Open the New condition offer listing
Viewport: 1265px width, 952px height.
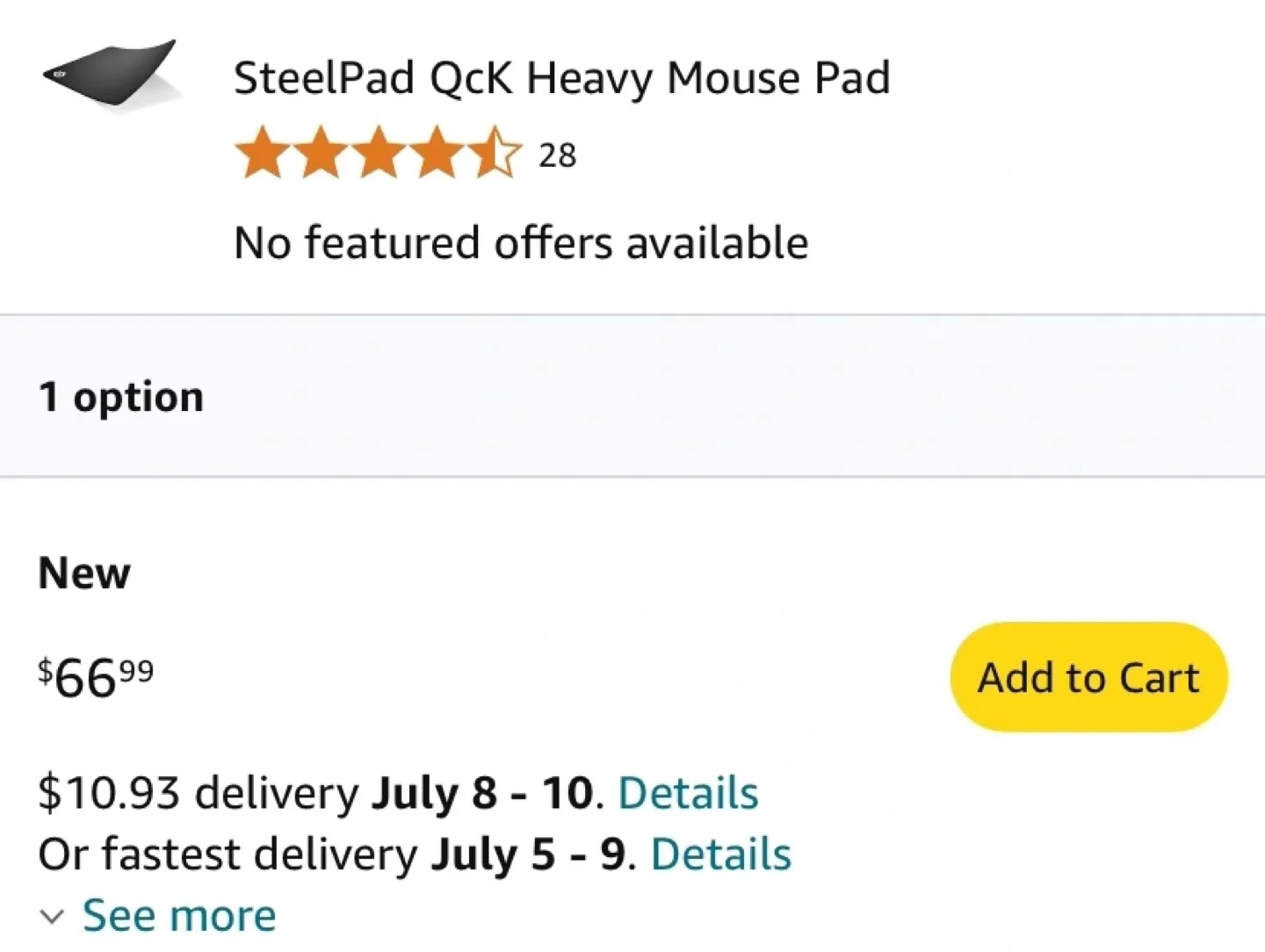coord(83,573)
